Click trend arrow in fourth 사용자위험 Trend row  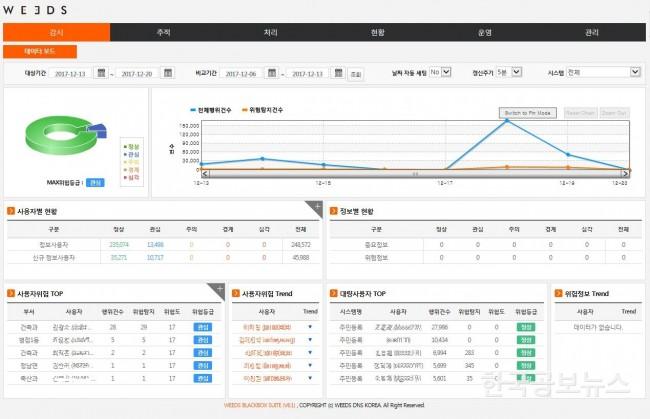tap(310, 366)
